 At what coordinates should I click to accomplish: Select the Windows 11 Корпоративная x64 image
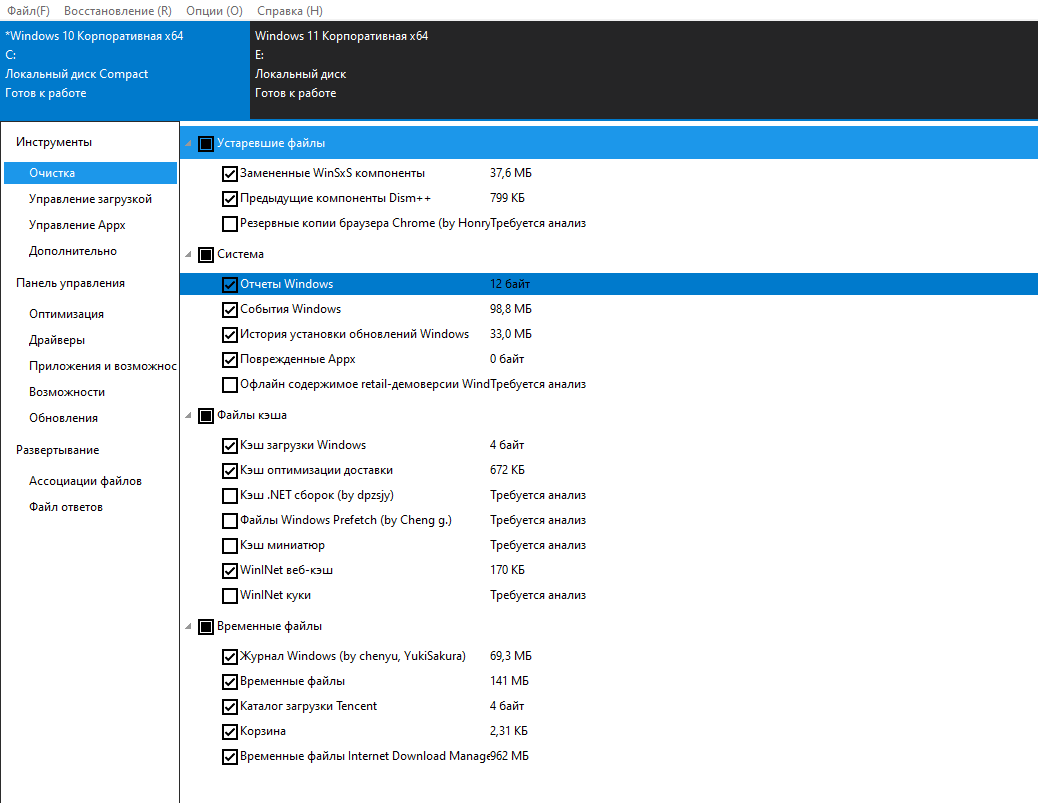pos(341,36)
